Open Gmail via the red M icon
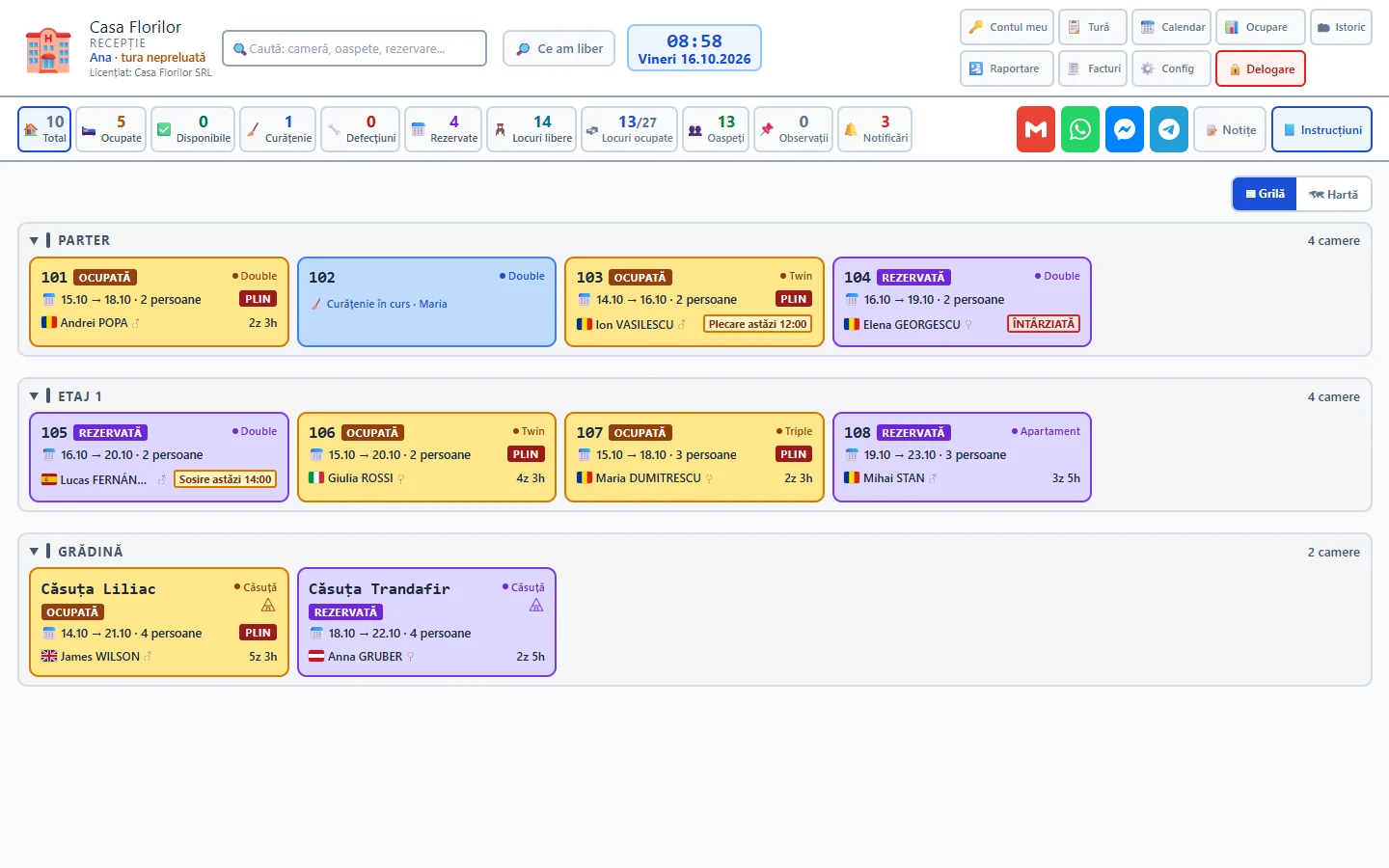Screen dimensions: 1389x868 point(1036,129)
